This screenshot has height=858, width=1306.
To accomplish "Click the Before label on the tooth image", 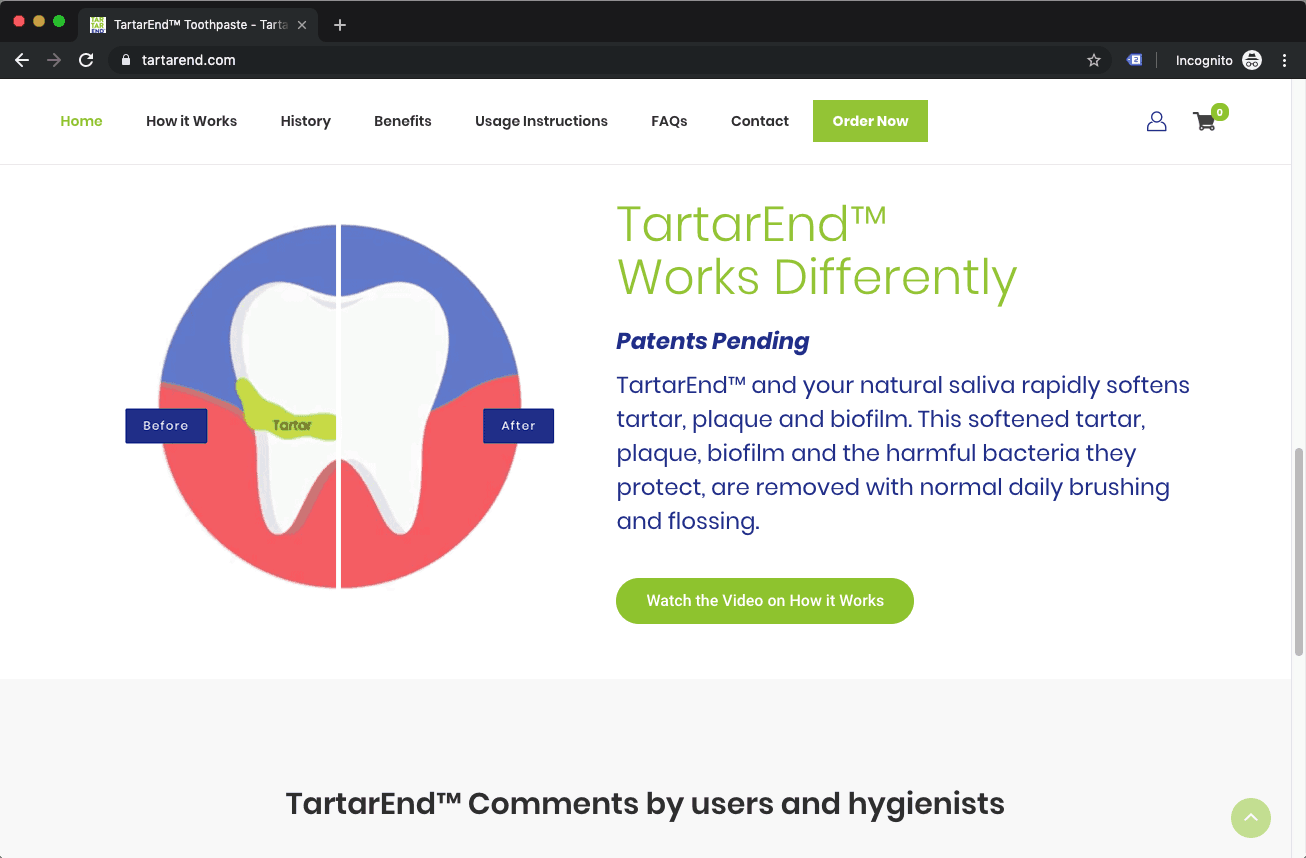I will tap(166, 426).
